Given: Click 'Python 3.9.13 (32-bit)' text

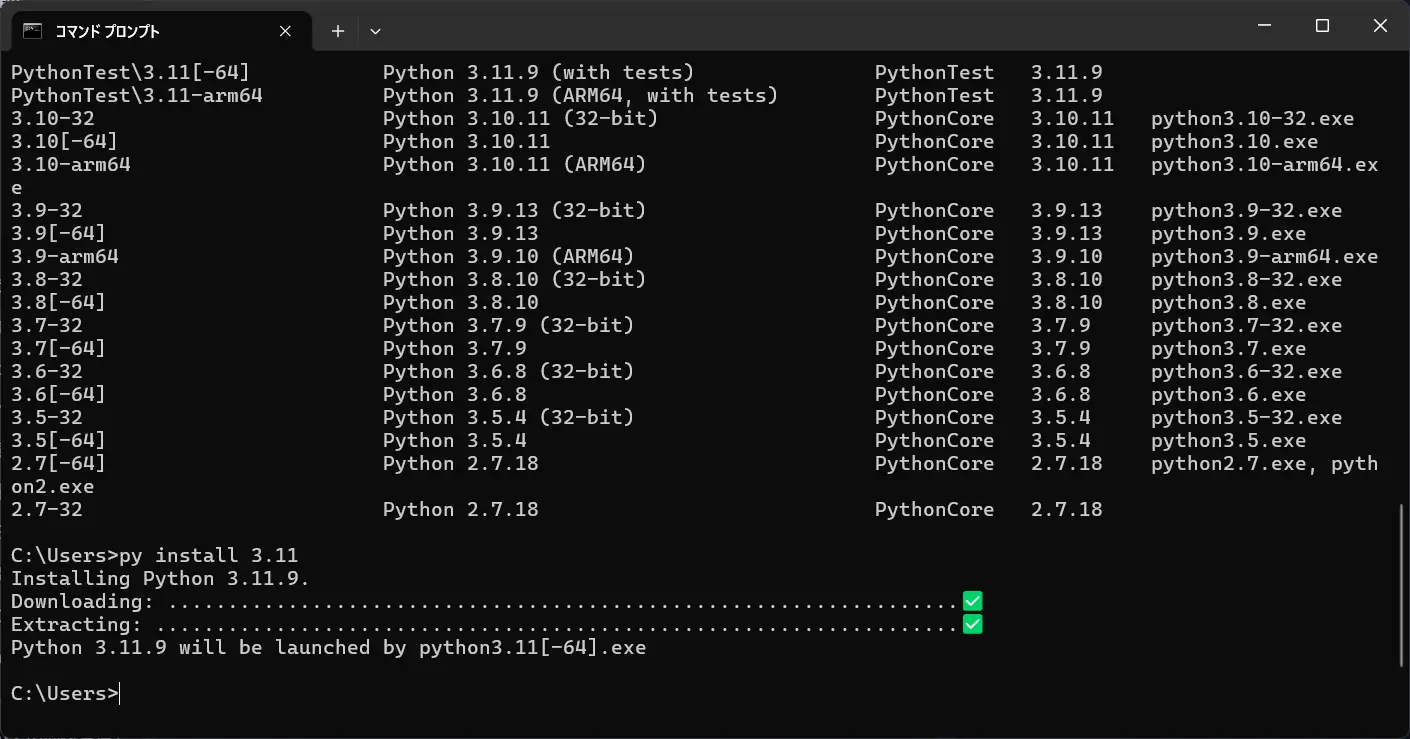Looking at the screenshot, I should tap(514, 210).
